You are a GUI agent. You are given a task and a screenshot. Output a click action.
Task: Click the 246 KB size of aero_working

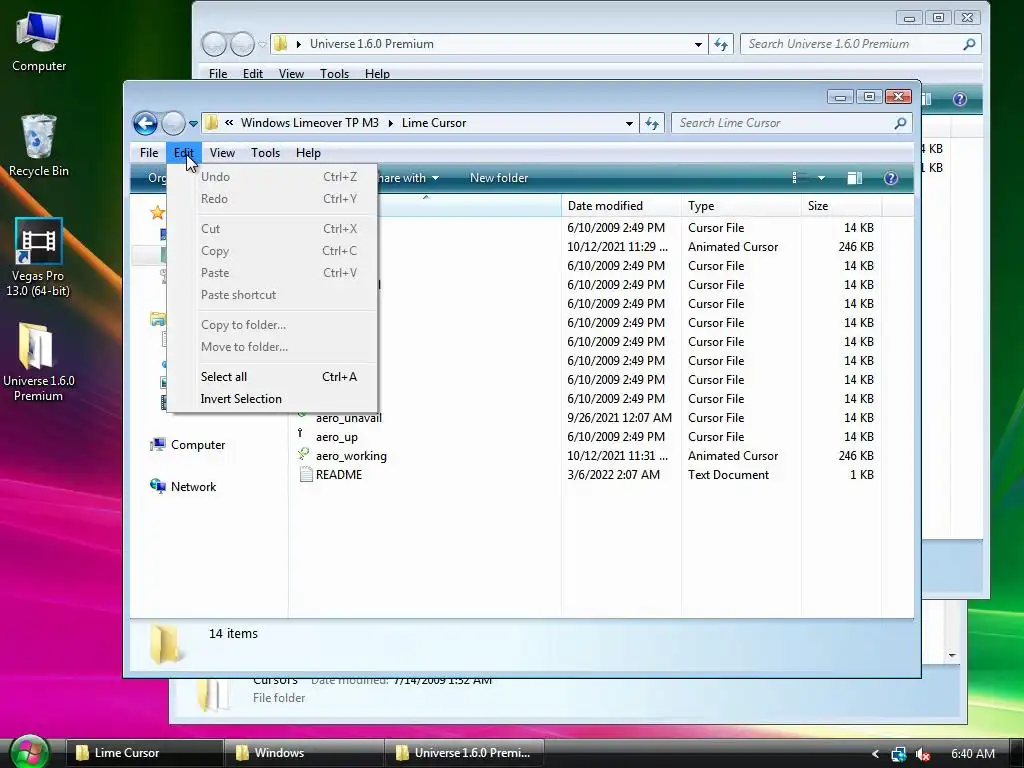click(856, 456)
